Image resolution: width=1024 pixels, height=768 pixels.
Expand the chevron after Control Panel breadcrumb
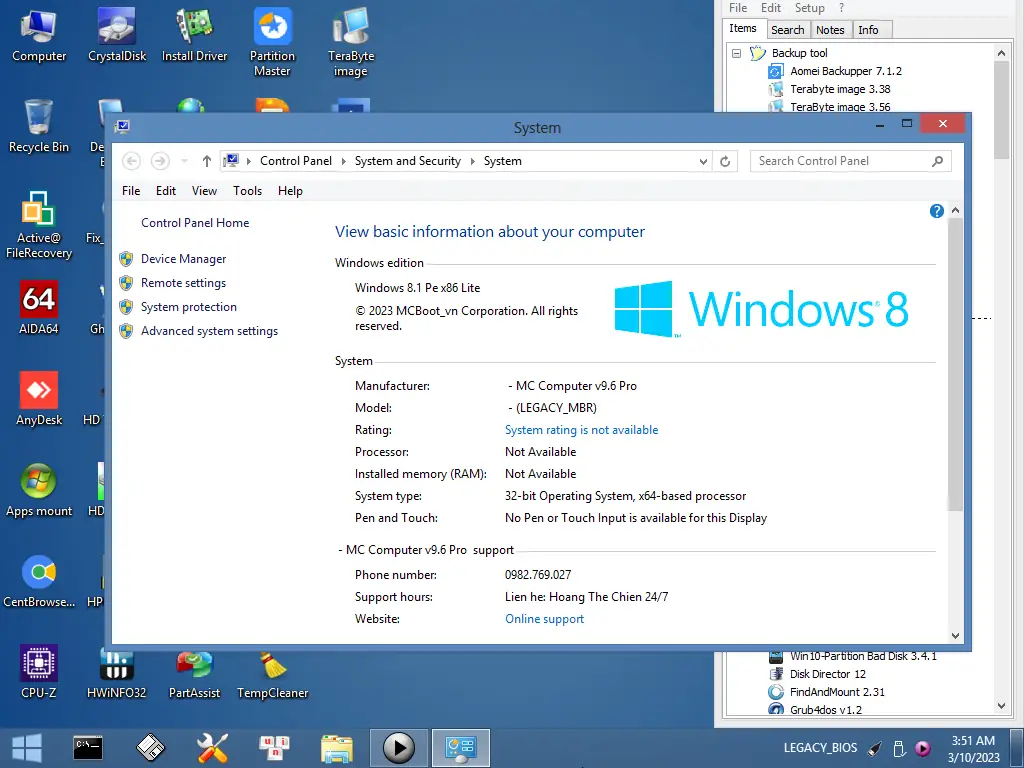(344, 161)
